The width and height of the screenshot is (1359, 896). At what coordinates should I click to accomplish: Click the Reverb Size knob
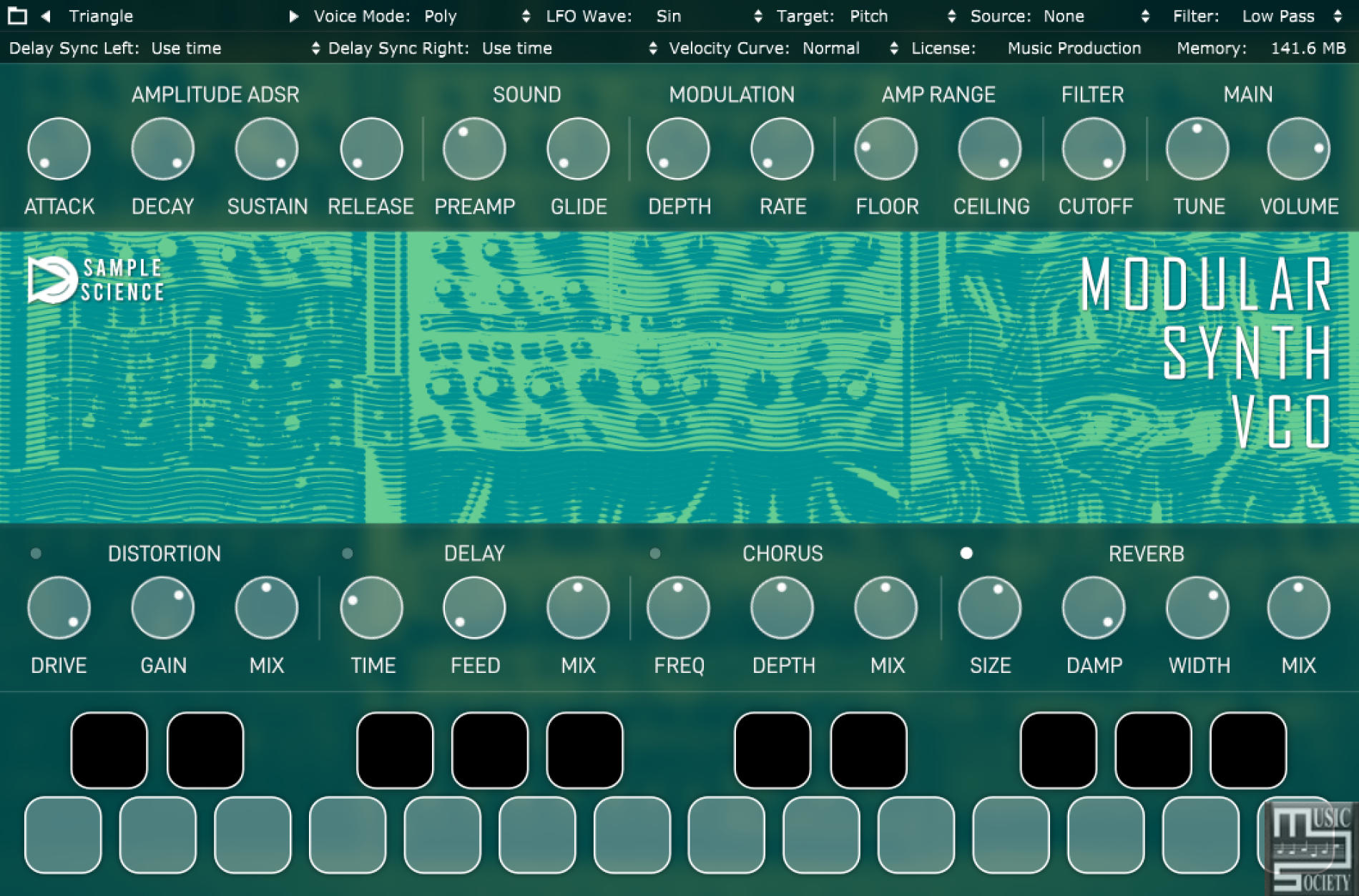(990, 608)
